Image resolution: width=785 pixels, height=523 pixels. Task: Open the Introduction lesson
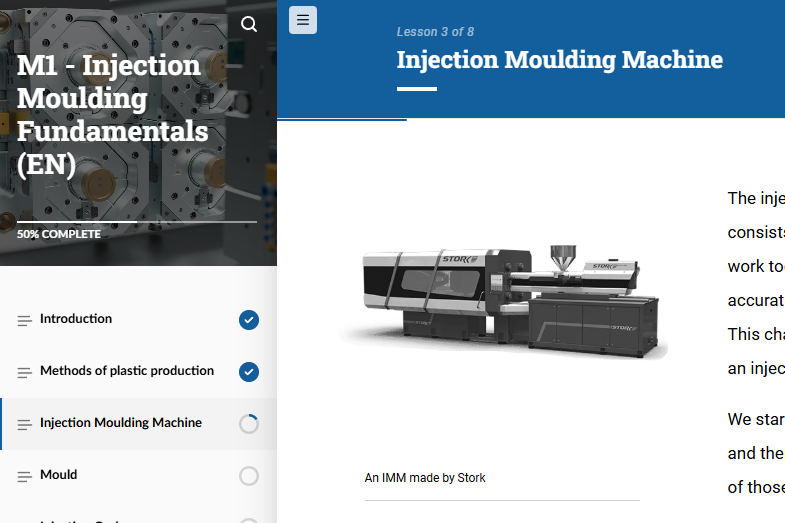click(x=76, y=319)
